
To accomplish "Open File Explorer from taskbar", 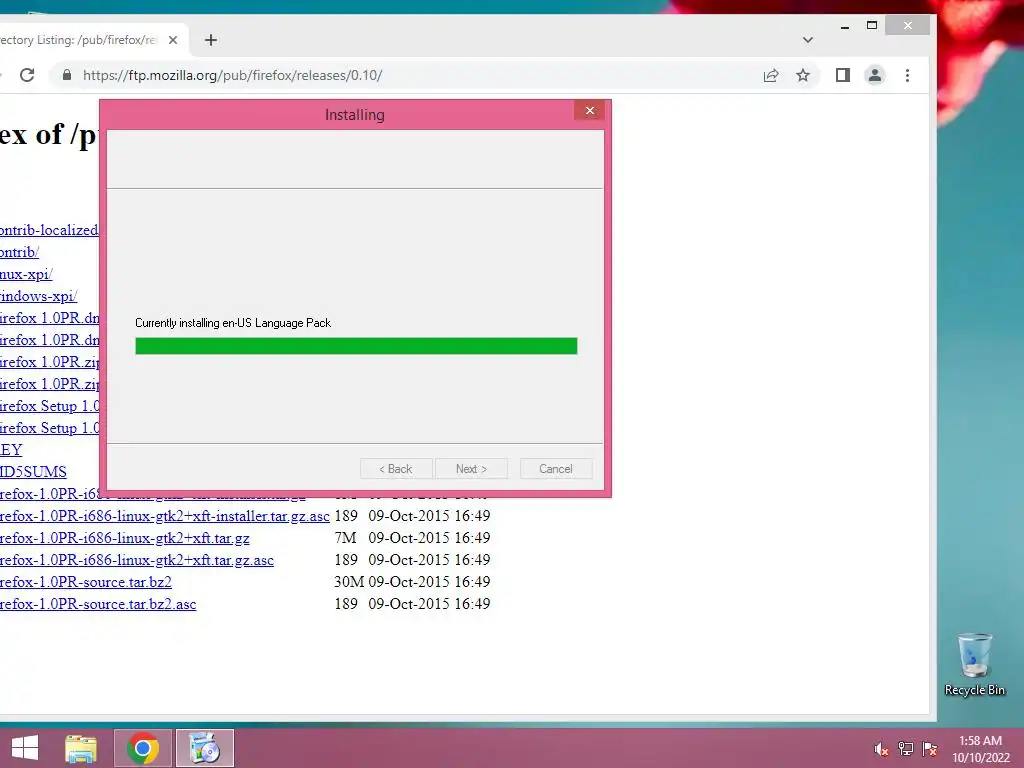I will point(81,748).
